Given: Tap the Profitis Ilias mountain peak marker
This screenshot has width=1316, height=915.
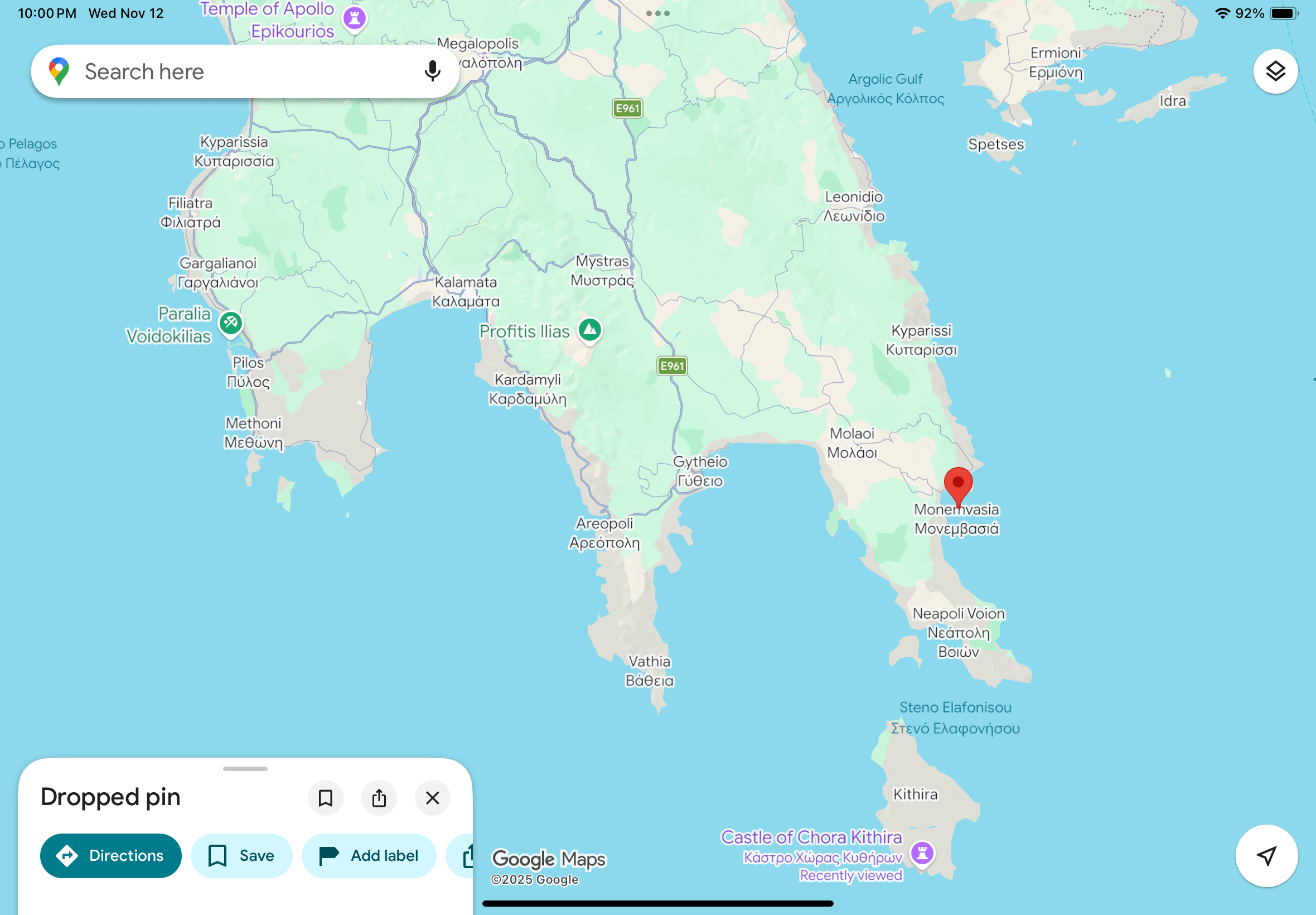Looking at the screenshot, I should coord(589,330).
